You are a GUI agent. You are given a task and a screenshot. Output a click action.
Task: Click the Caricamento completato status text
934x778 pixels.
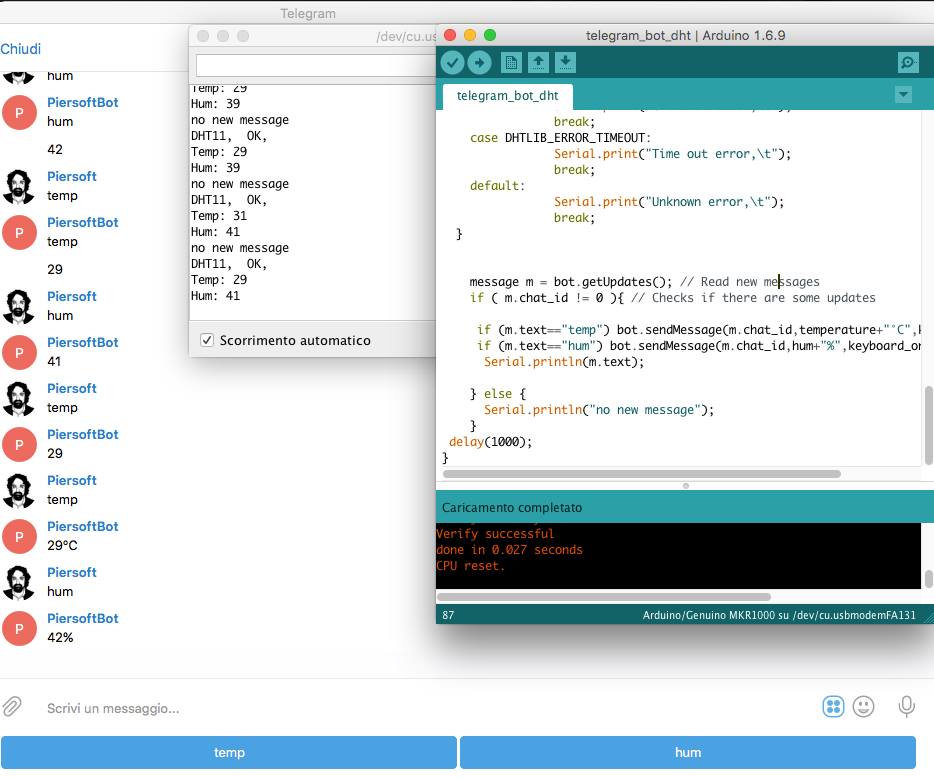[512, 508]
